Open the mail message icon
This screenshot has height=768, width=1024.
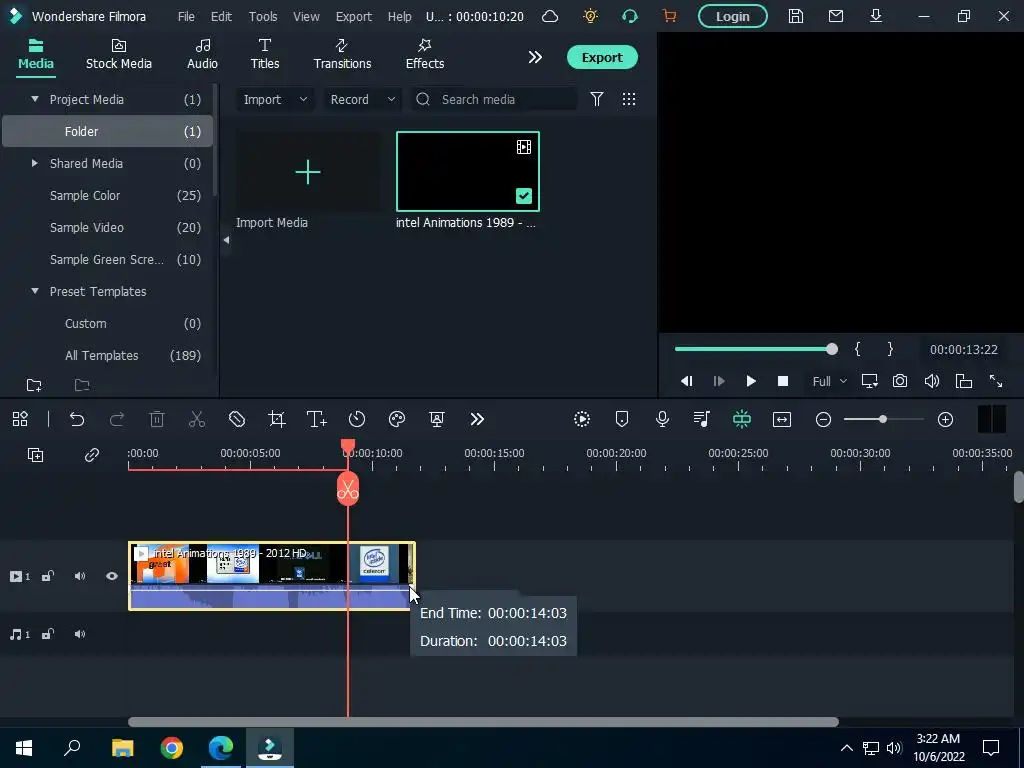pyautogui.click(x=835, y=16)
